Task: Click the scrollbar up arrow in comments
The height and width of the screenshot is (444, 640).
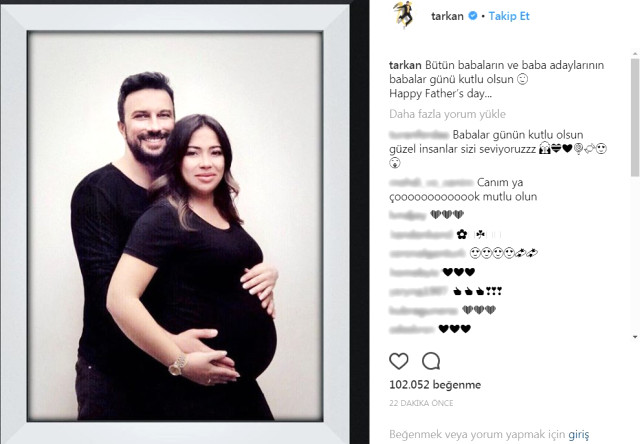Action: (635, 53)
